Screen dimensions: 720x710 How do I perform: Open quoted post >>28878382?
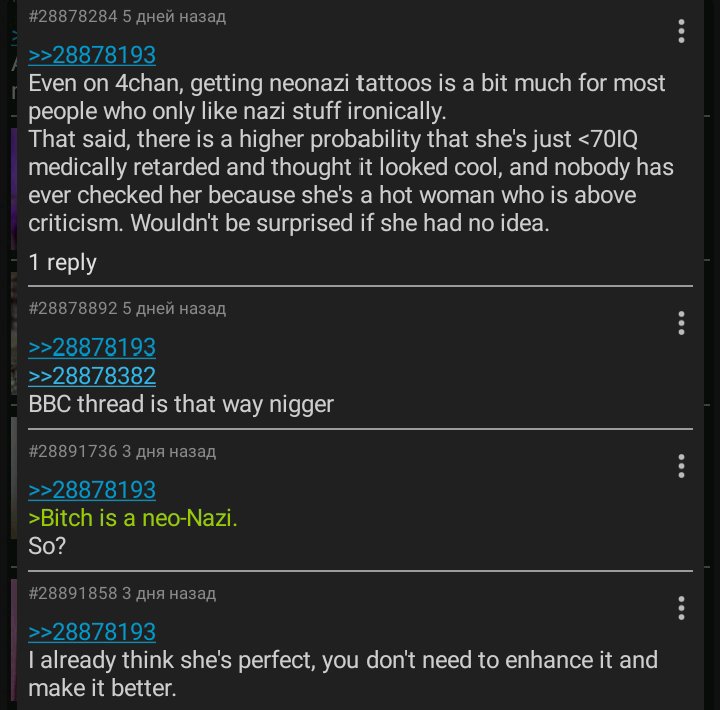(x=92, y=376)
